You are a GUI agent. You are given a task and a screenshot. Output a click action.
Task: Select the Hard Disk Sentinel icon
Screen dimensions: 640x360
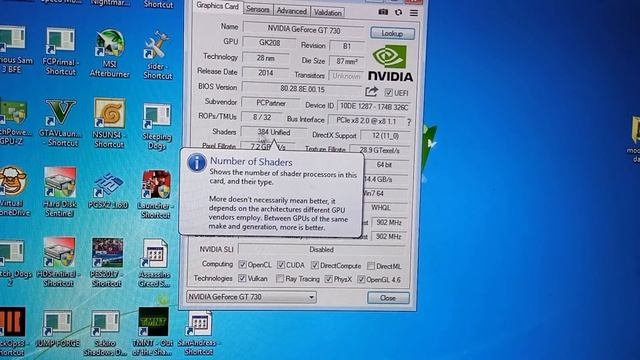pos(60,191)
